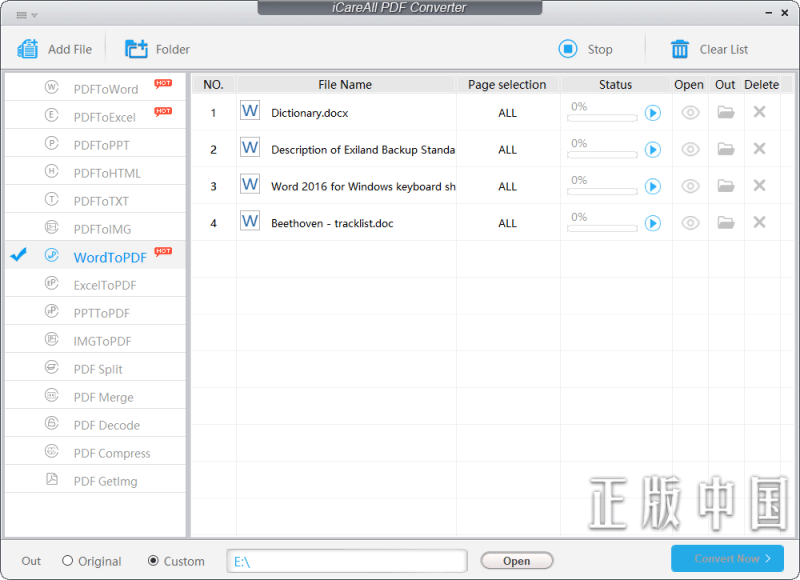This screenshot has height=580, width=800.
Task: Click the Clear List trash icon
Action: coord(680,49)
